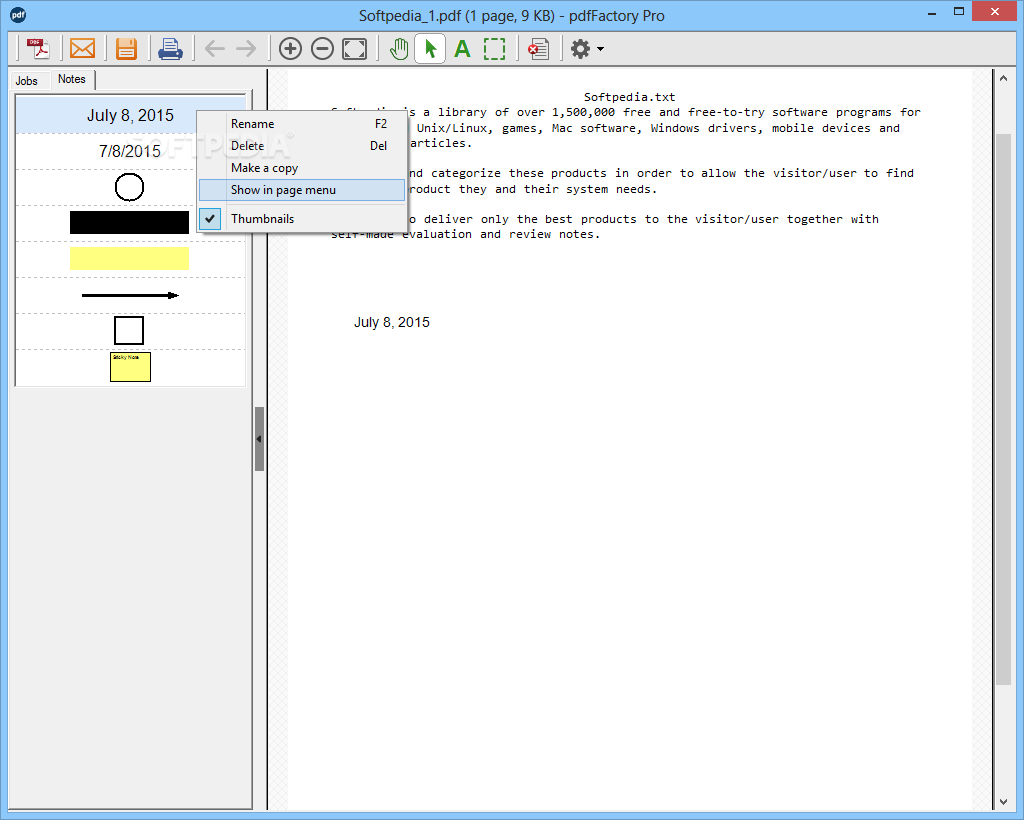Select the circle shape note thumbnail
This screenshot has width=1024, height=820.
click(130, 187)
